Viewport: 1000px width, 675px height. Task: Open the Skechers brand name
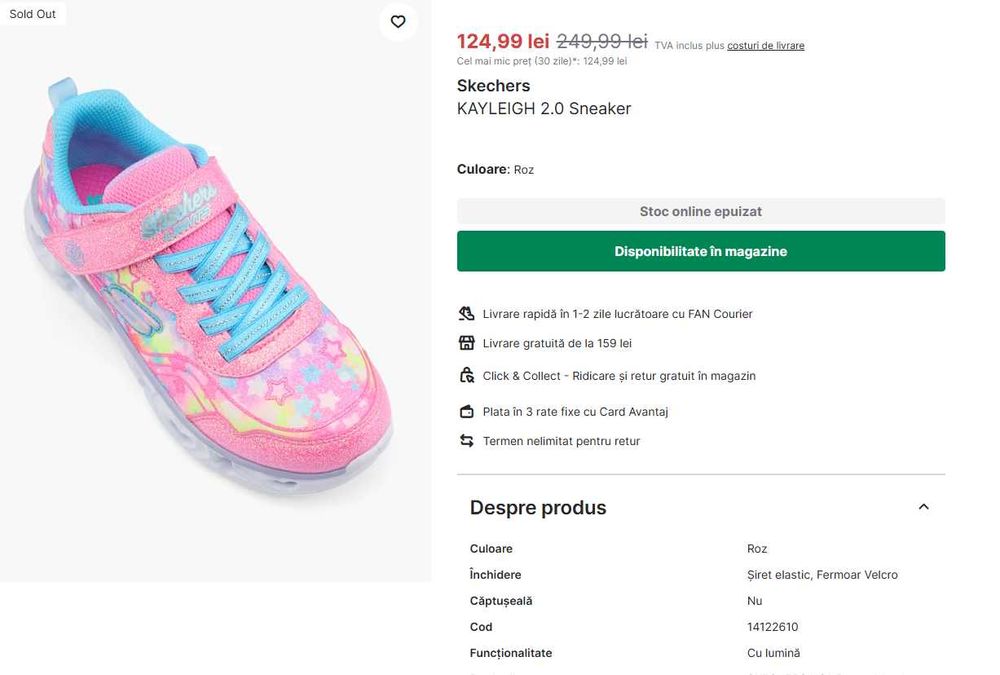(x=493, y=86)
